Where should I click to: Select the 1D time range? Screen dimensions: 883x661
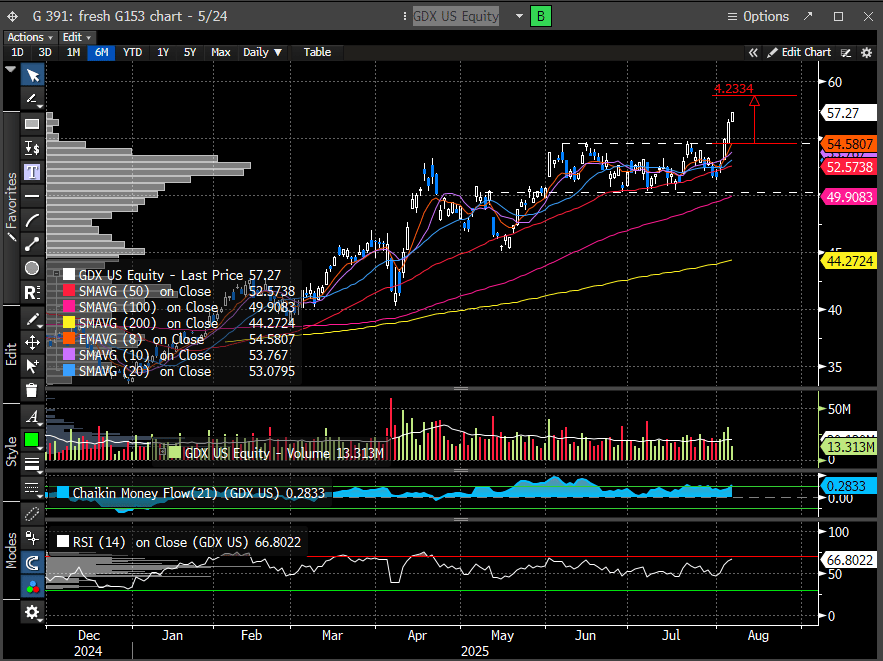click(x=17, y=52)
